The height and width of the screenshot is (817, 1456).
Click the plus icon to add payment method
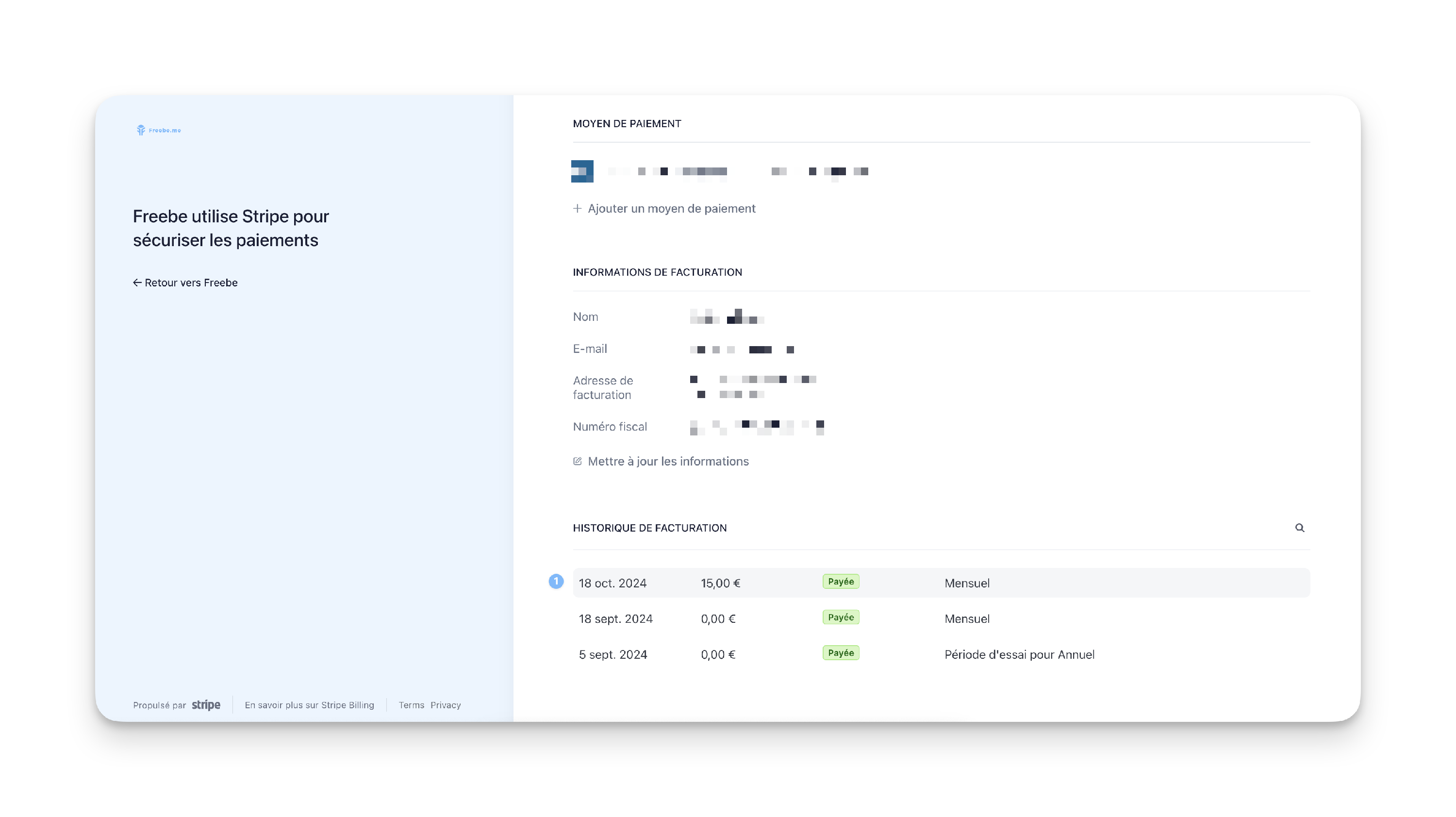[577, 209]
